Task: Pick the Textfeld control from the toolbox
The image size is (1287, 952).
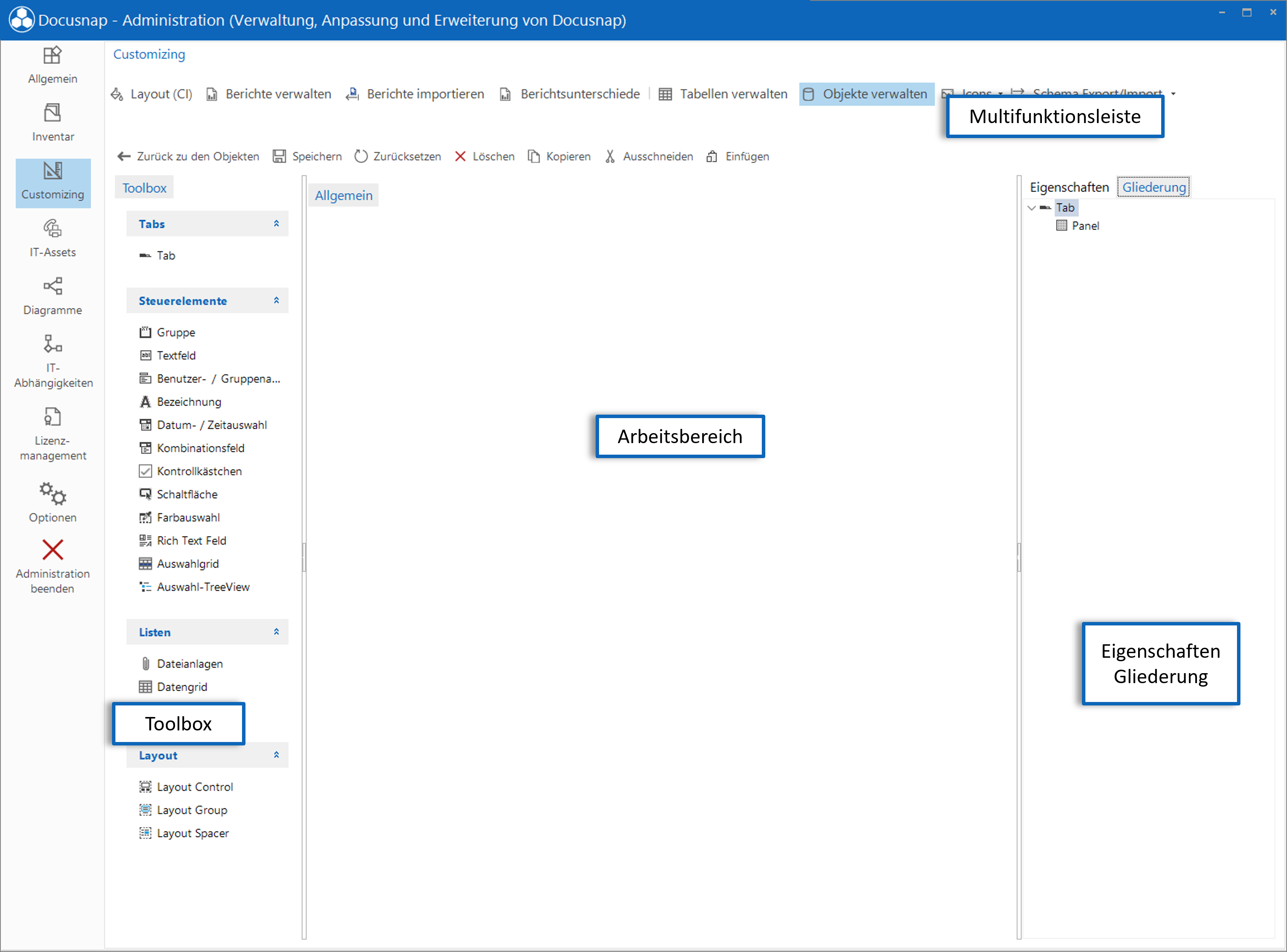Action: point(168,355)
